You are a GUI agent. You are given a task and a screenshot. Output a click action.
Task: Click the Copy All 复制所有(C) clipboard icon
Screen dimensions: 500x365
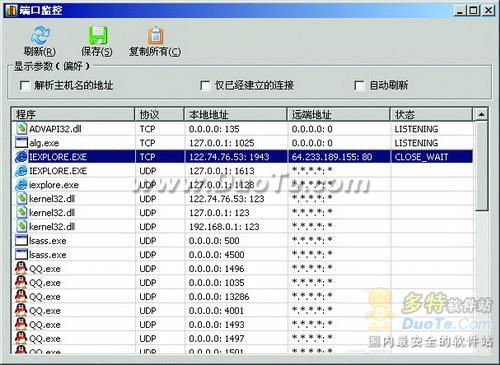(x=155, y=35)
